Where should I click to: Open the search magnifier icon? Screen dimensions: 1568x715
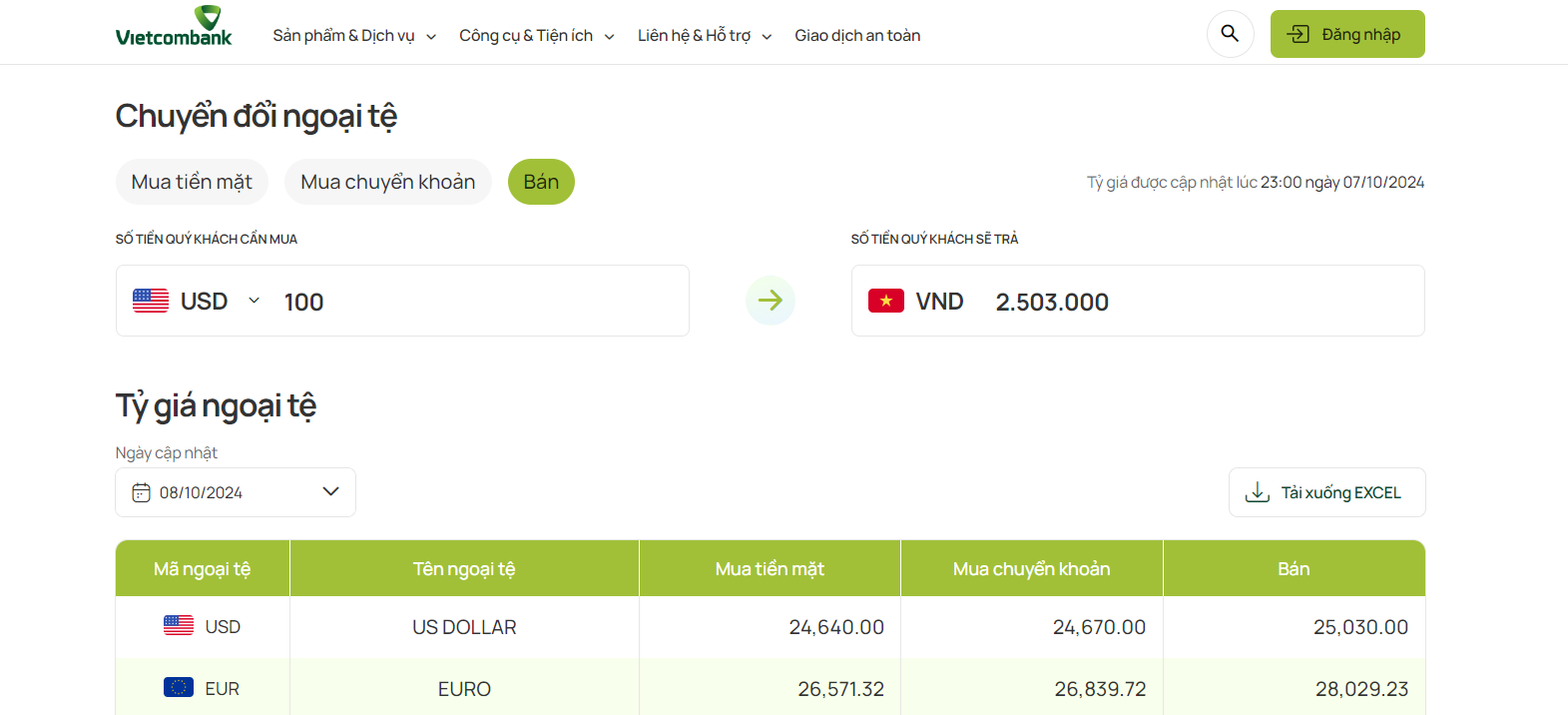click(1230, 34)
